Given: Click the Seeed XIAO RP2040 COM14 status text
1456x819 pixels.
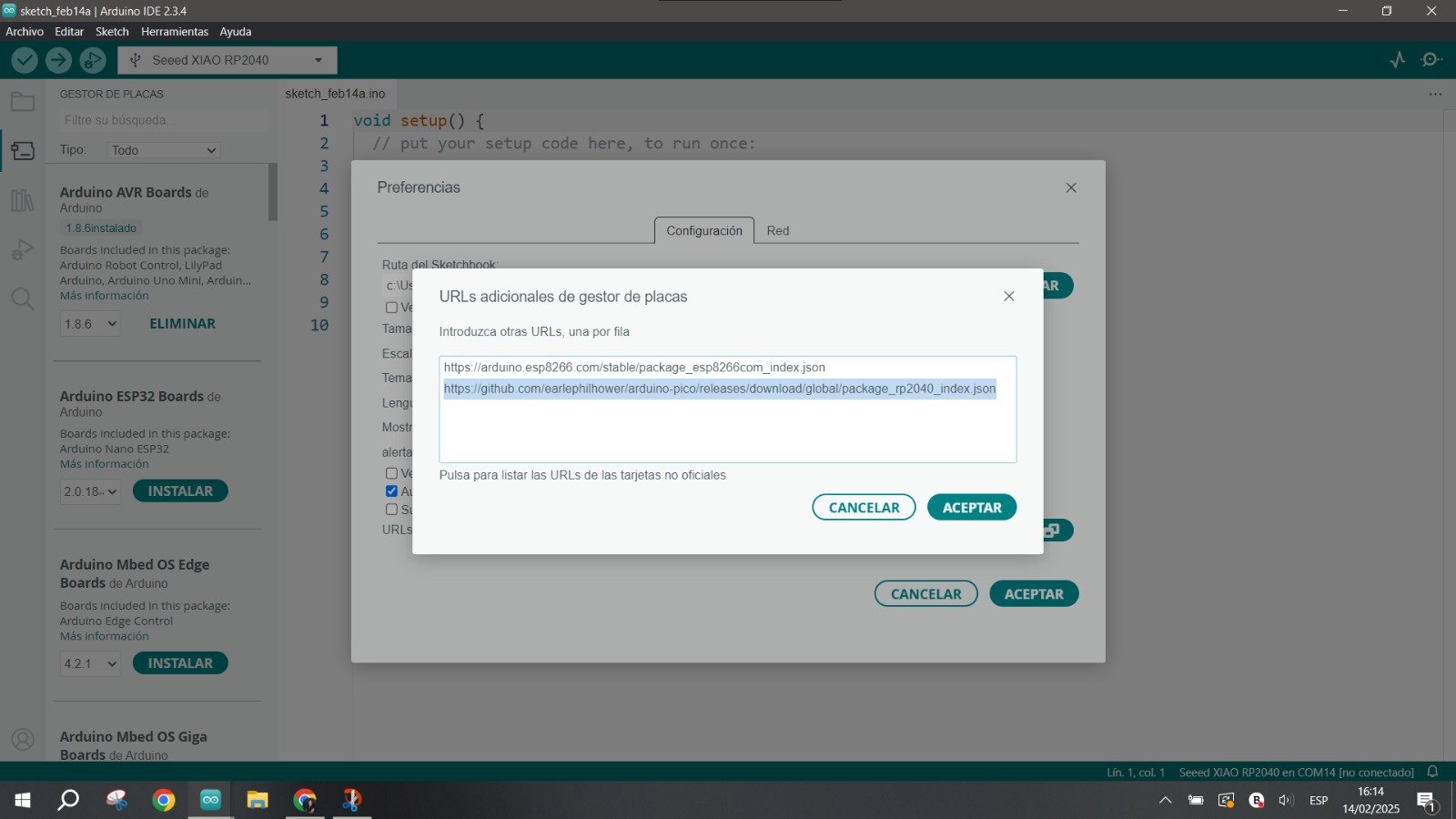Looking at the screenshot, I should pos(1297,773).
